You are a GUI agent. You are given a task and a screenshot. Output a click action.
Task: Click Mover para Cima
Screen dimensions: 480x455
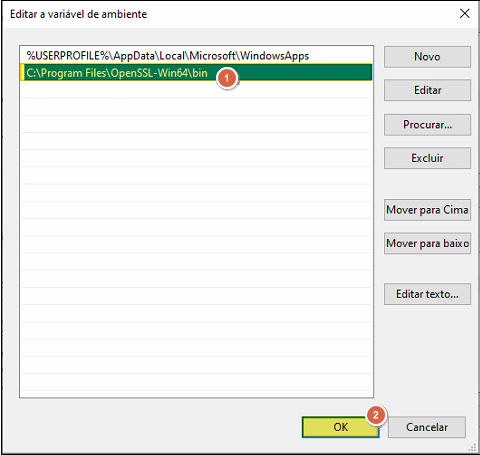click(x=427, y=210)
